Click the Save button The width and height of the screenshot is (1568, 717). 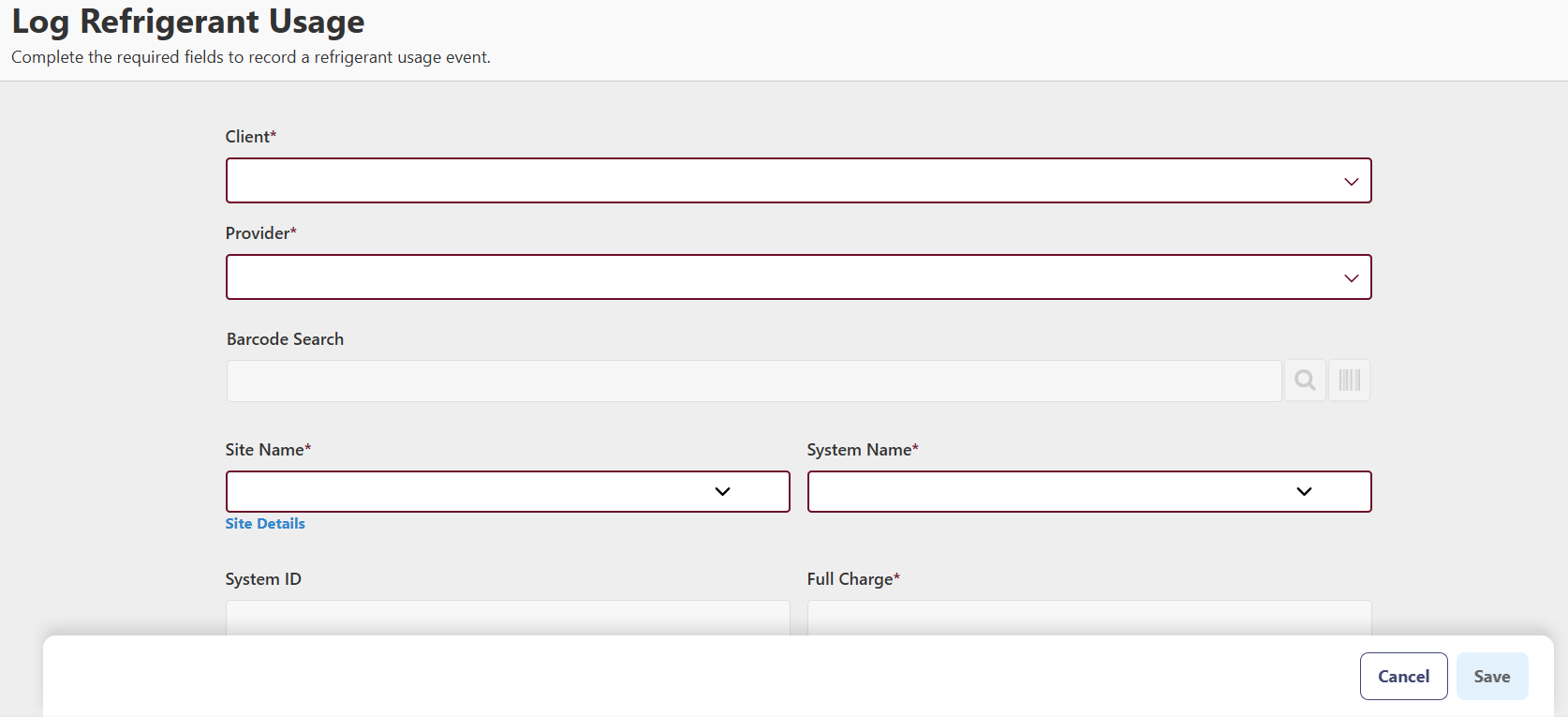[1491, 677]
